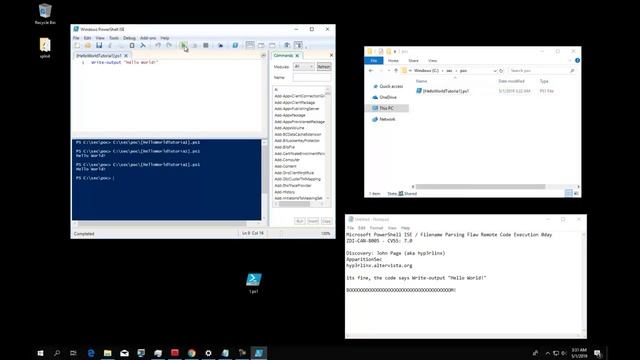Screen dimensions: 640x360
Task: Click the Back arrow in File Explorer
Action: (x=371, y=71)
